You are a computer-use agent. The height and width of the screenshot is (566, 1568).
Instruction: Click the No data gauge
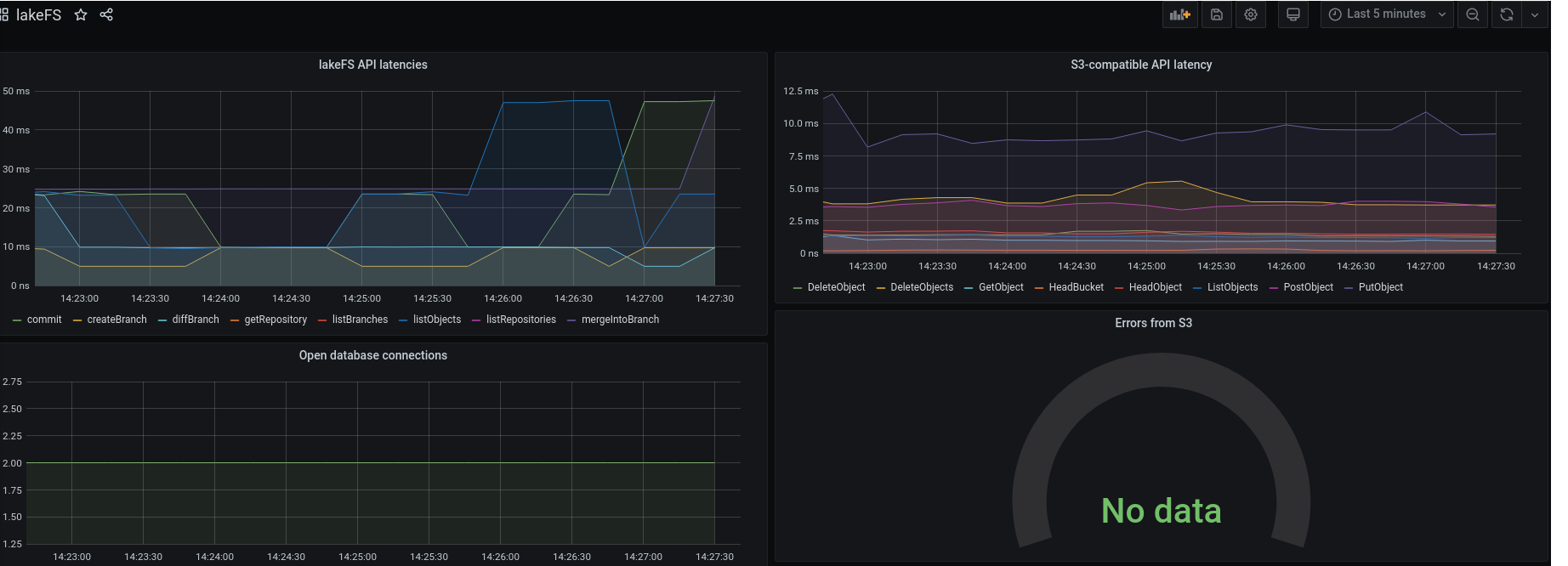pyautogui.click(x=1161, y=511)
